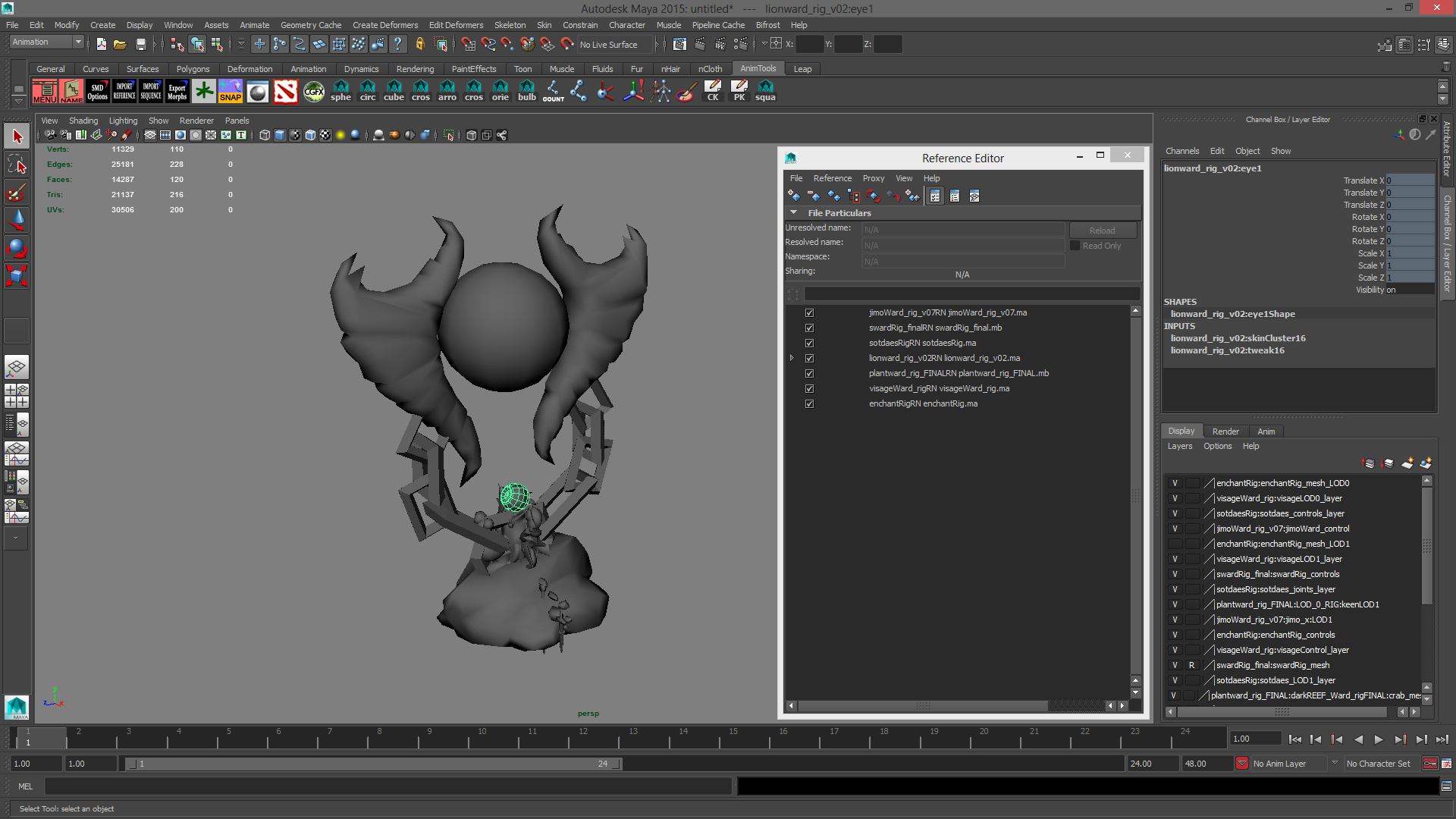Open the Render layer tab

coord(1225,431)
